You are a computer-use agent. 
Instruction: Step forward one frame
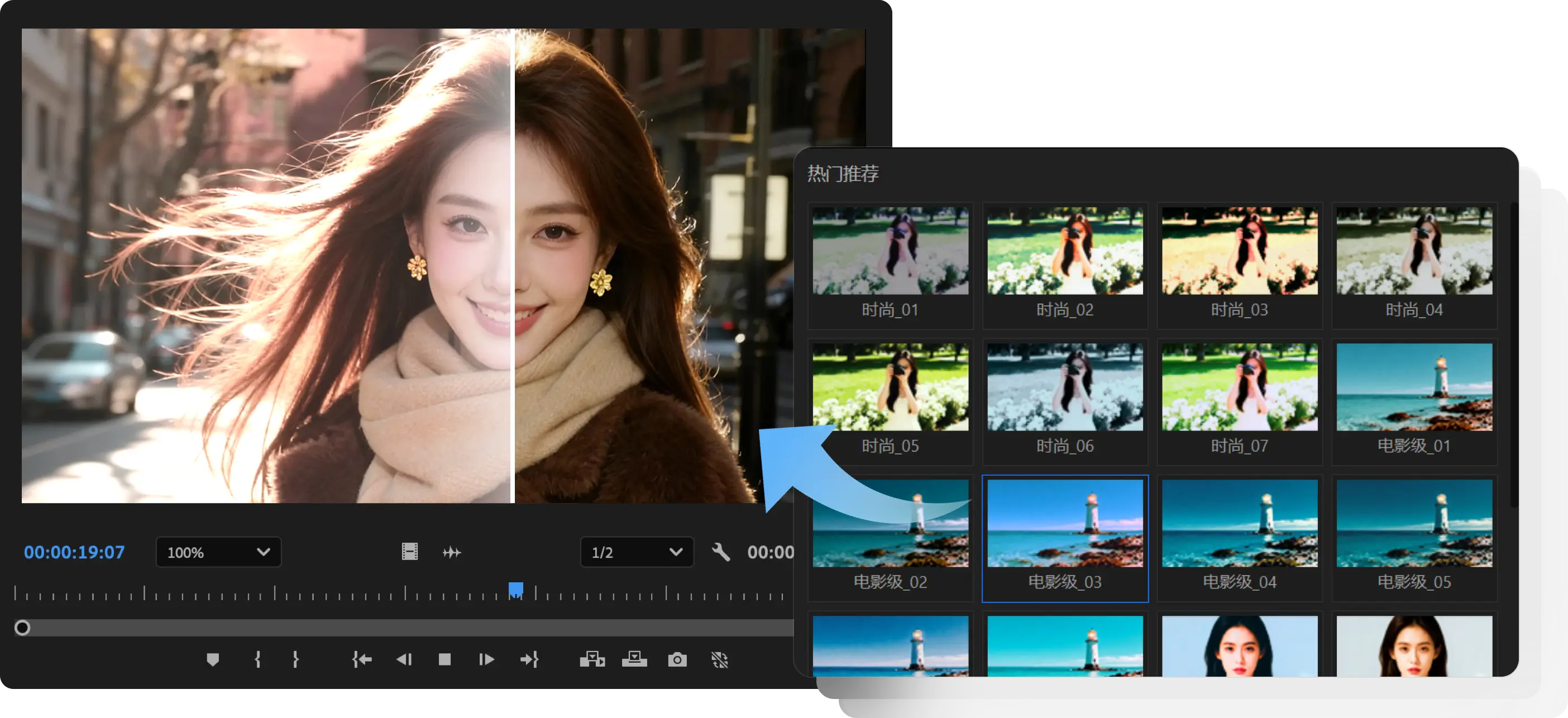point(486,659)
